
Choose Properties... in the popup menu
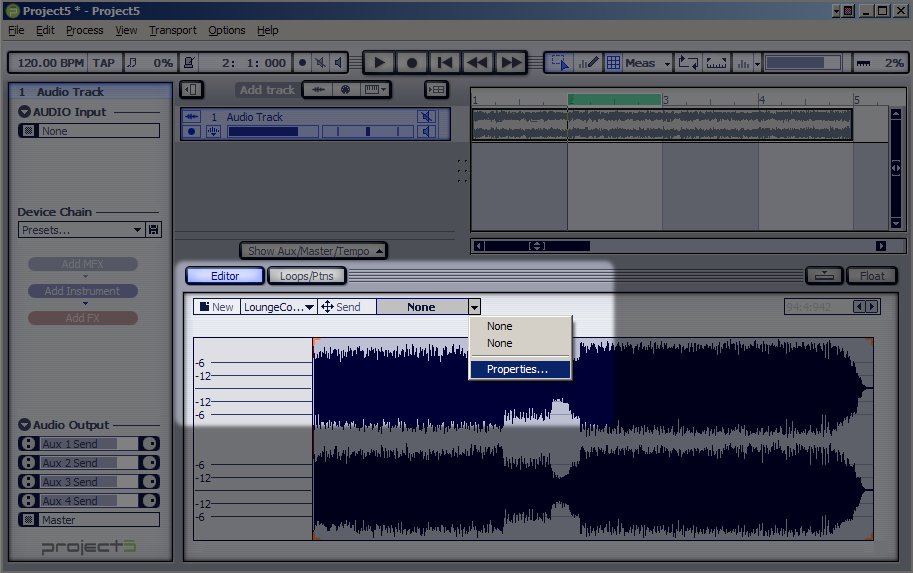click(x=519, y=369)
